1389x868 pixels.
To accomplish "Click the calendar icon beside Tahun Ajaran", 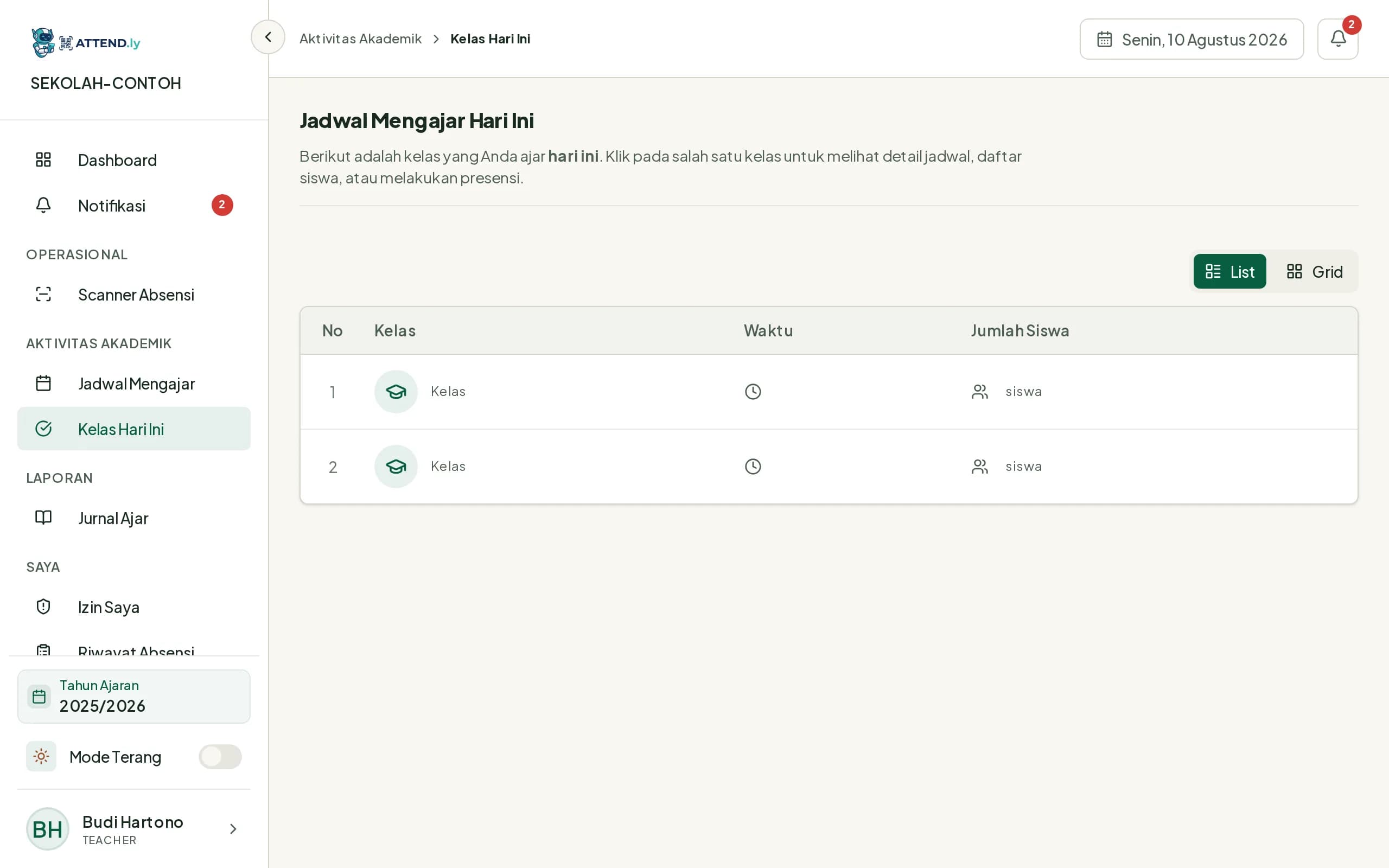I will 39,697.
